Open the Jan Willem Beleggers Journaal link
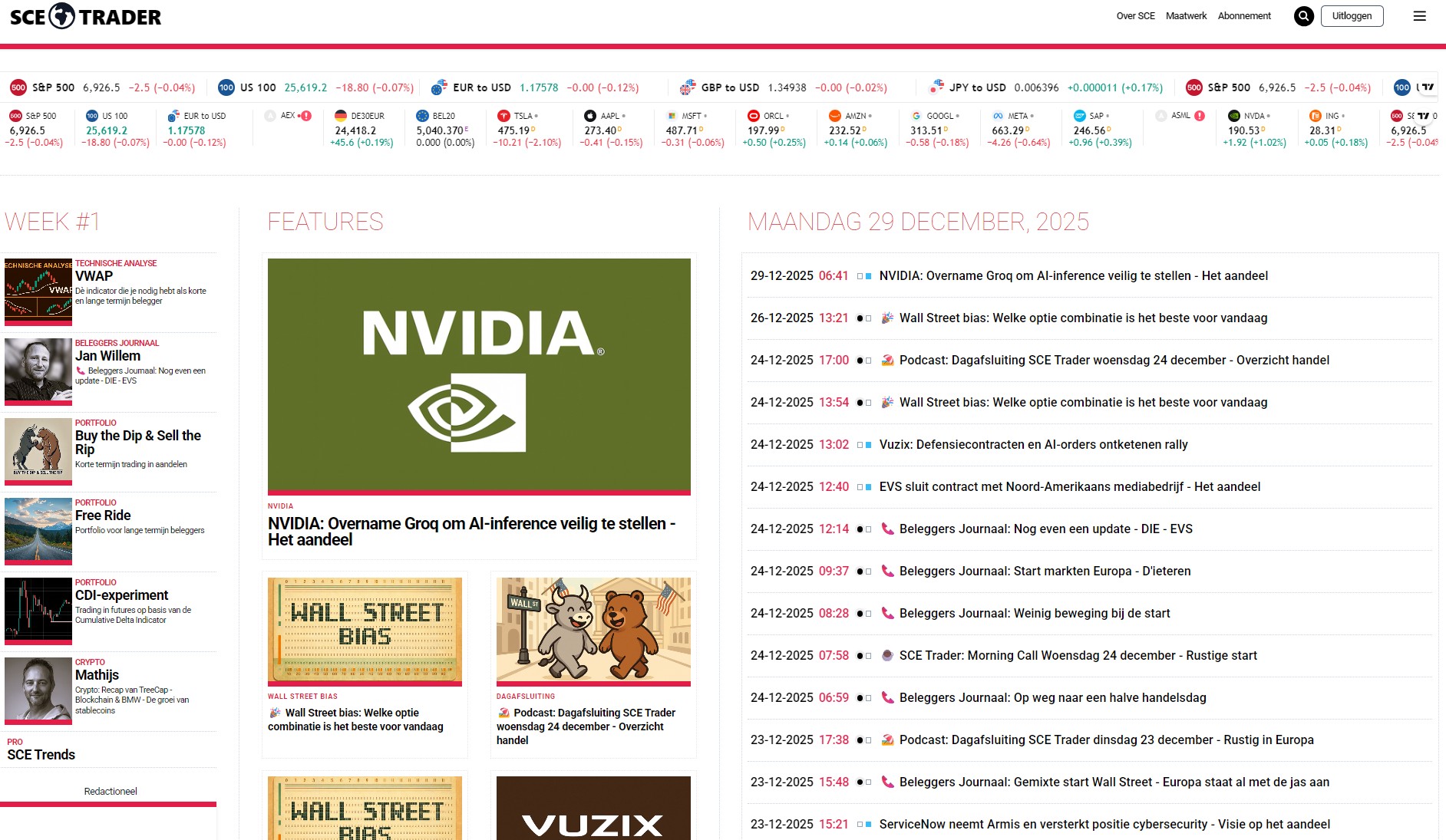This screenshot has width=1446, height=840. point(107,356)
